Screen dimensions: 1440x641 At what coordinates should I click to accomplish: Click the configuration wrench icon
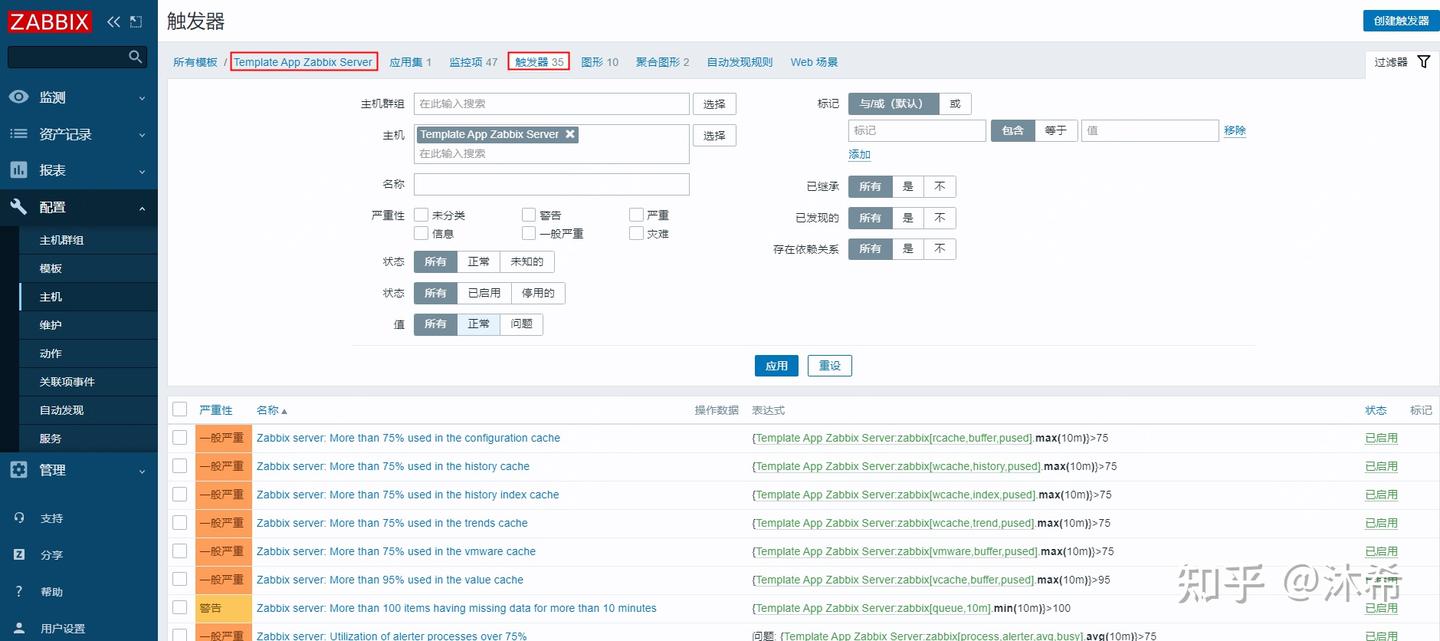[x=18, y=207]
